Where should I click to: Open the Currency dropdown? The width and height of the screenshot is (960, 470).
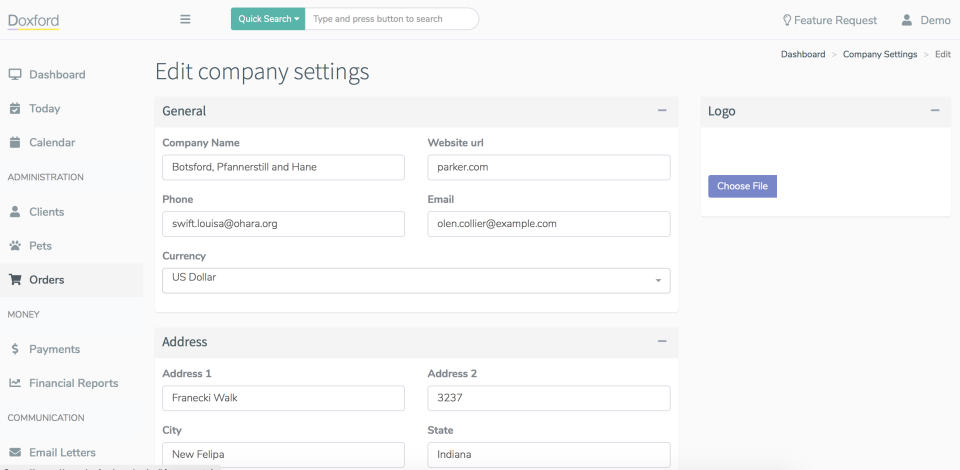tap(416, 280)
